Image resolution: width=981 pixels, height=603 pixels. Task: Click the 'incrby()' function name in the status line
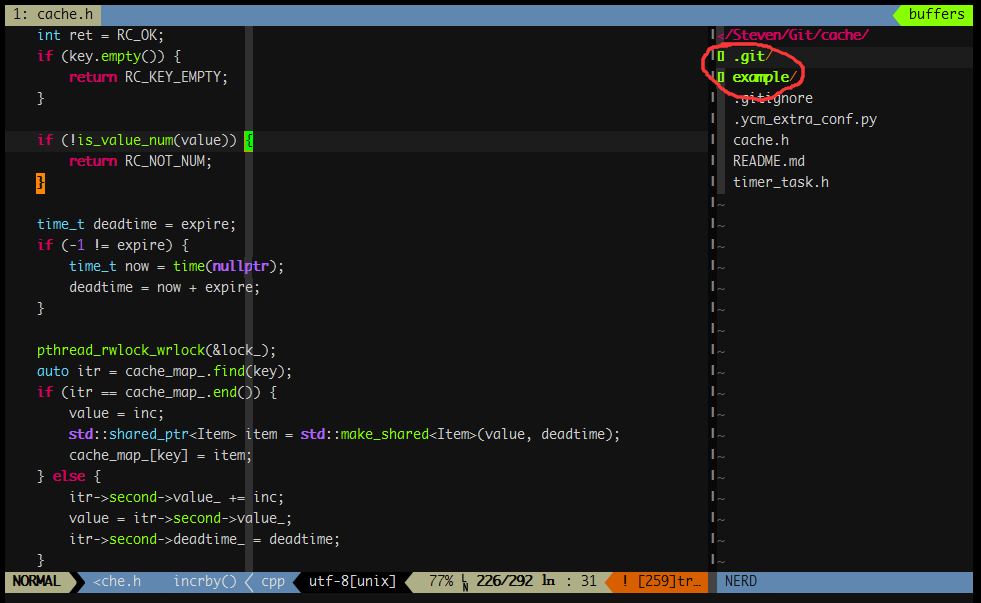click(x=205, y=581)
